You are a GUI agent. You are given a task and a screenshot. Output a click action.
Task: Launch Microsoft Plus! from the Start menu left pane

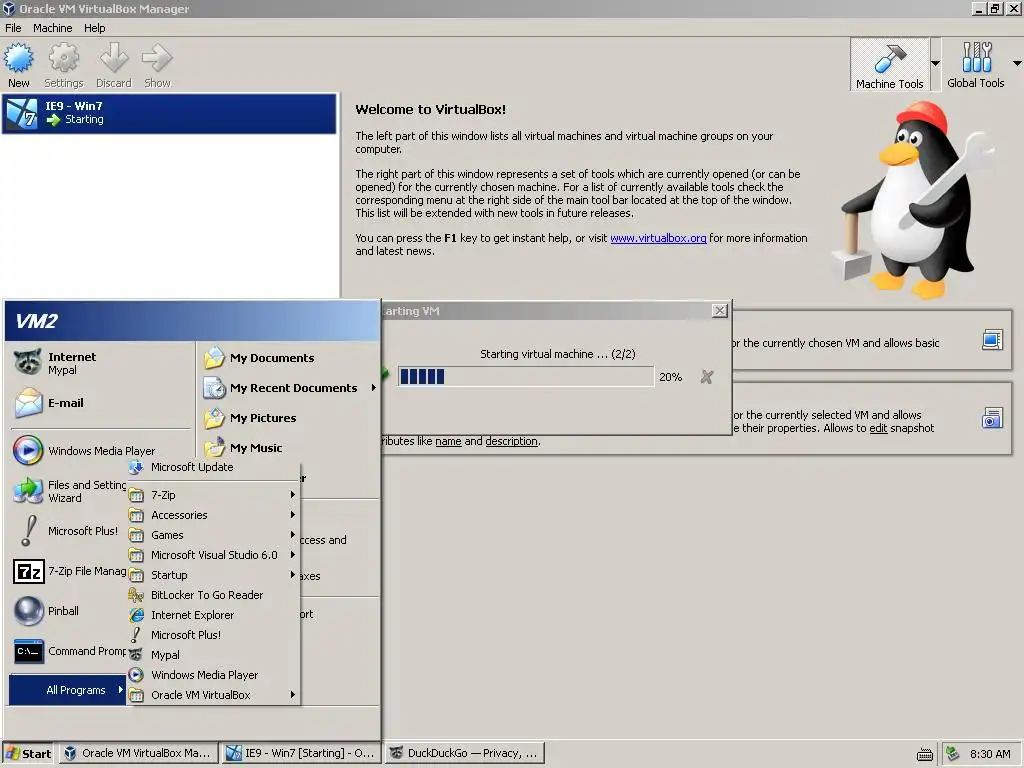pos(69,531)
